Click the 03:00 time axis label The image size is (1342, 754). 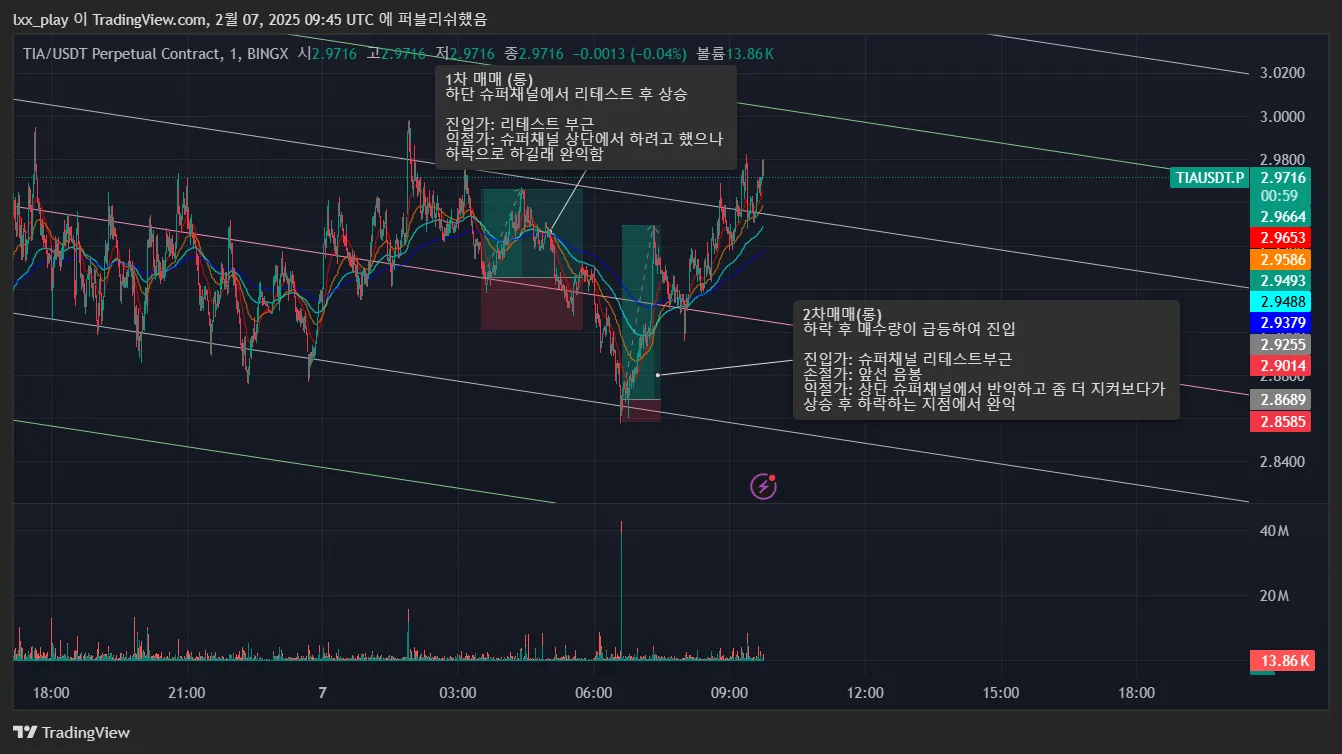pyautogui.click(x=458, y=692)
